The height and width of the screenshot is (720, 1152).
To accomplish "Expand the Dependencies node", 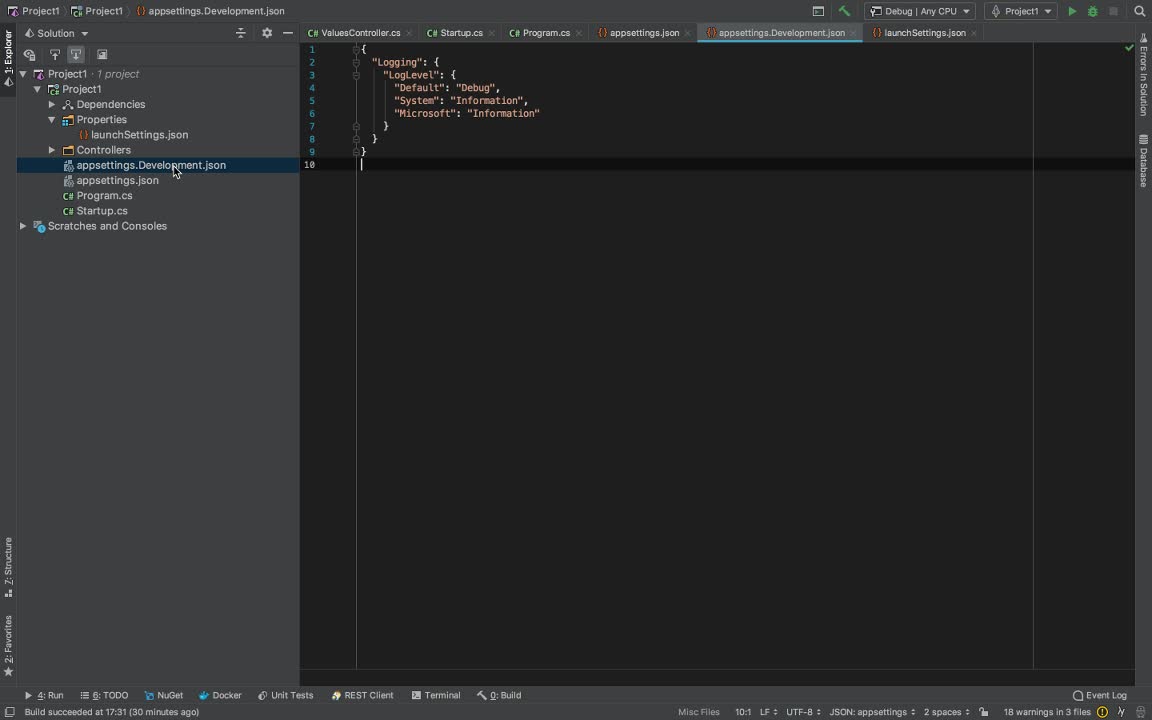I will click(51, 104).
